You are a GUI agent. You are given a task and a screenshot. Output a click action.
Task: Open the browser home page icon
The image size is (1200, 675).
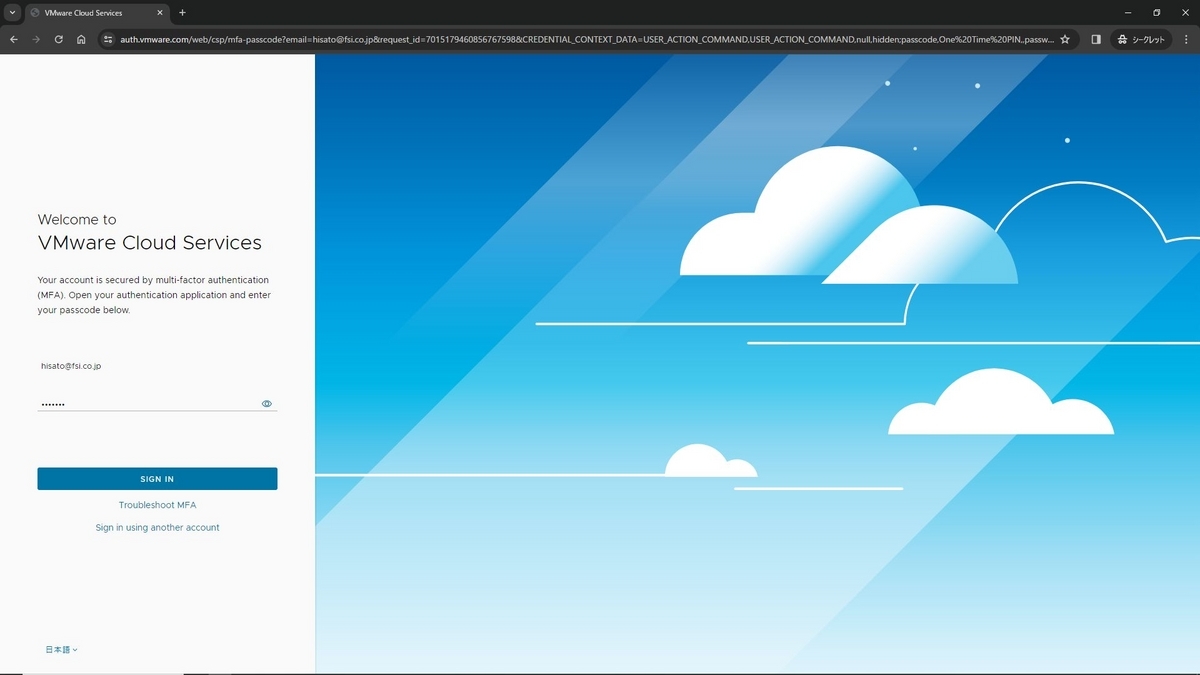(x=81, y=39)
